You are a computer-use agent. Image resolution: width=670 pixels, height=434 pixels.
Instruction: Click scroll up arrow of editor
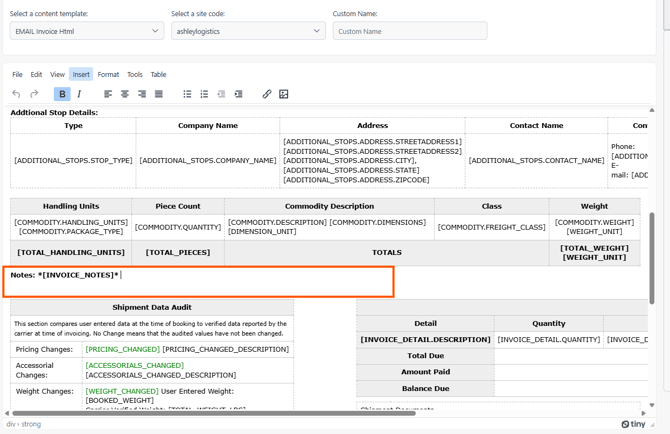(652, 110)
